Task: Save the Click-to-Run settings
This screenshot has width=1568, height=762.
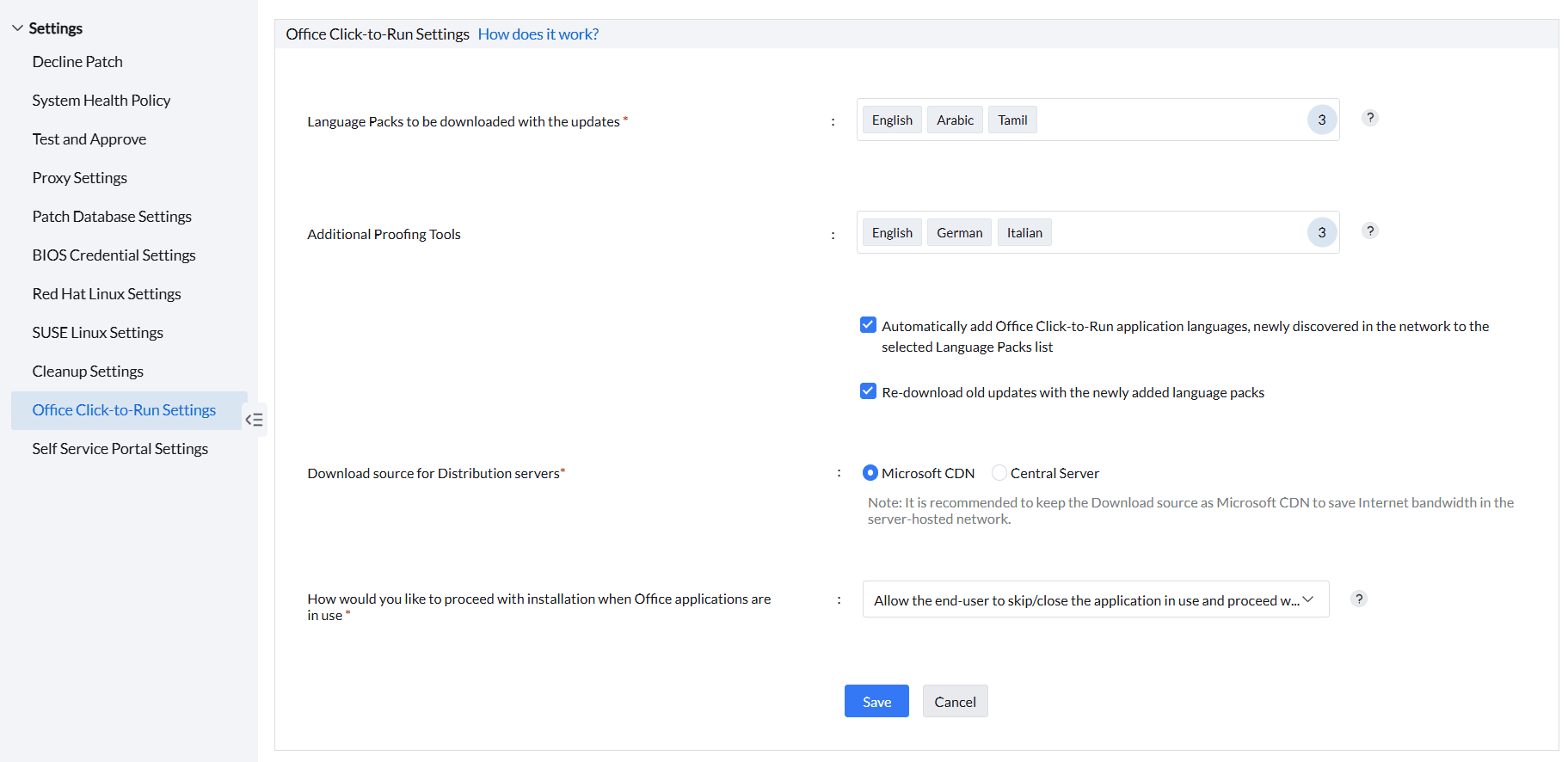Action: [876, 702]
